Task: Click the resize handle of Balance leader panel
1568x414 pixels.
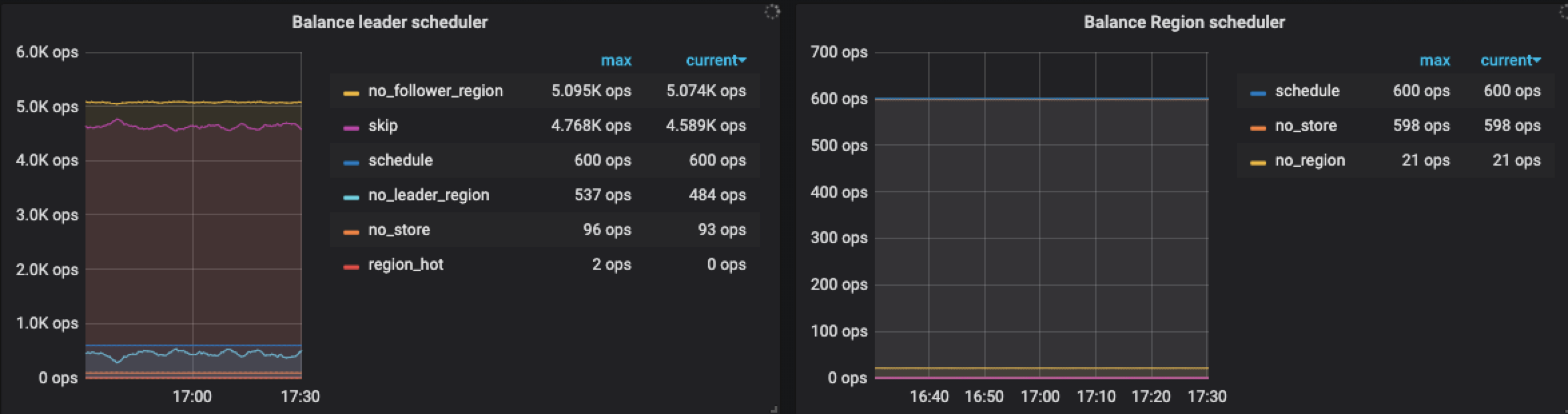Action: tap(773, 409)
